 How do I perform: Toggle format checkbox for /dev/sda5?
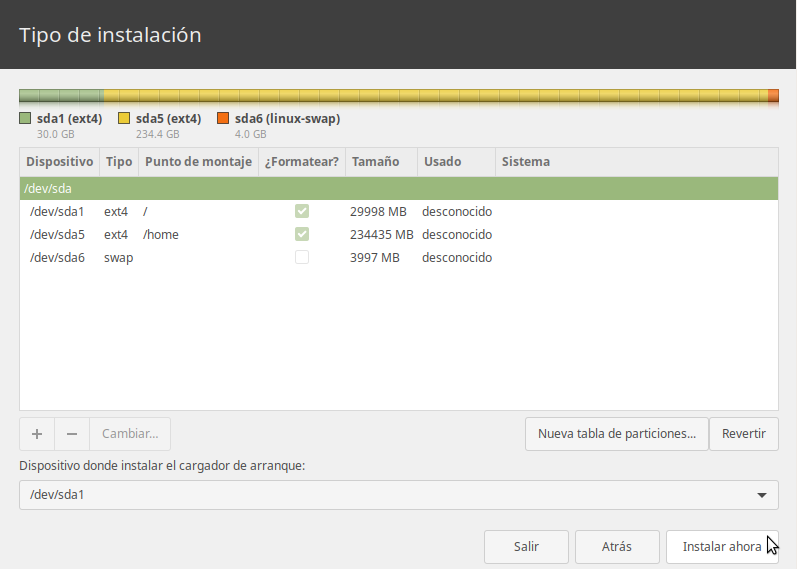pyautogui.click(x=301, y=235)
